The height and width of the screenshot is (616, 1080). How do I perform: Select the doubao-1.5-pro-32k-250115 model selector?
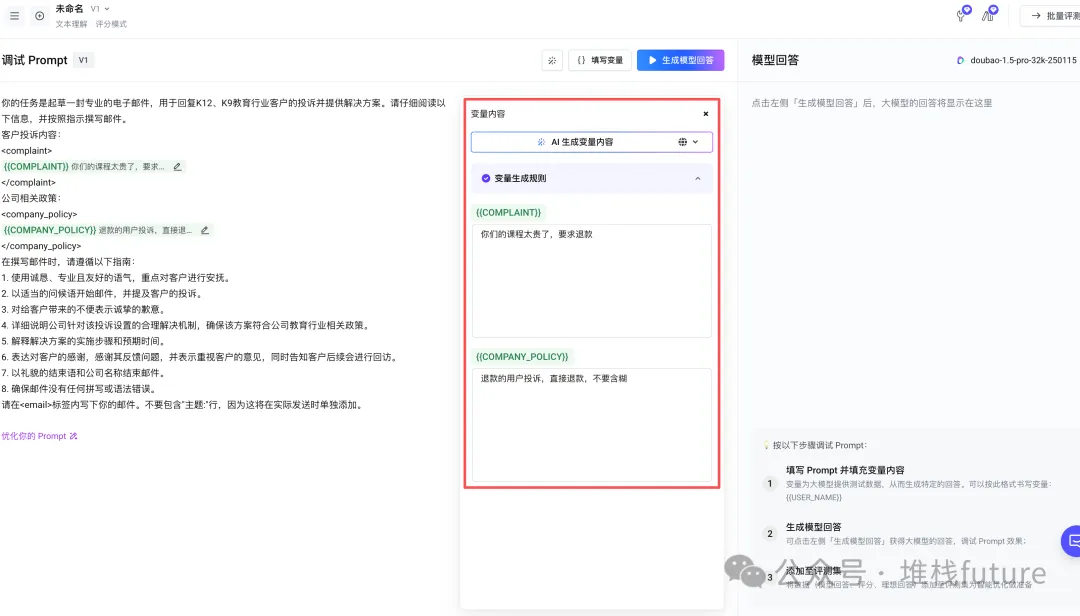pyautogui.click(x=1017, y=61)
